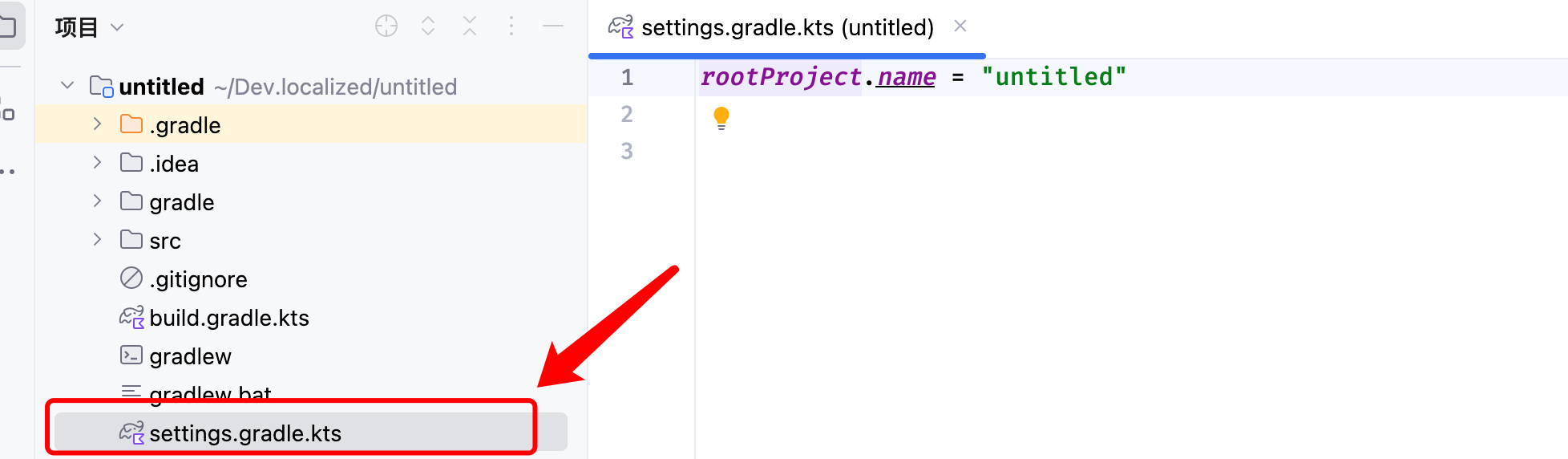Click the .gitignore file icon
The width and height of the screenshot is (1568, 459).
[131, 278]
